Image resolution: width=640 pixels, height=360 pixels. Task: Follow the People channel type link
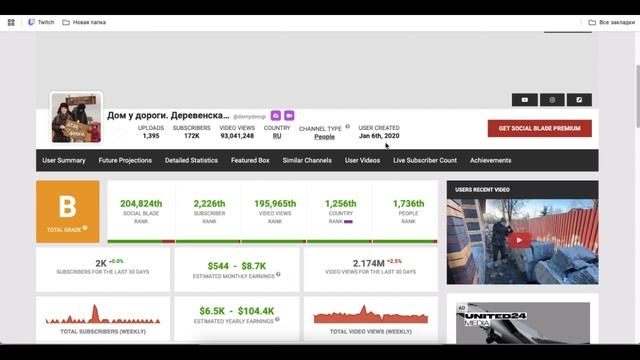324,137
